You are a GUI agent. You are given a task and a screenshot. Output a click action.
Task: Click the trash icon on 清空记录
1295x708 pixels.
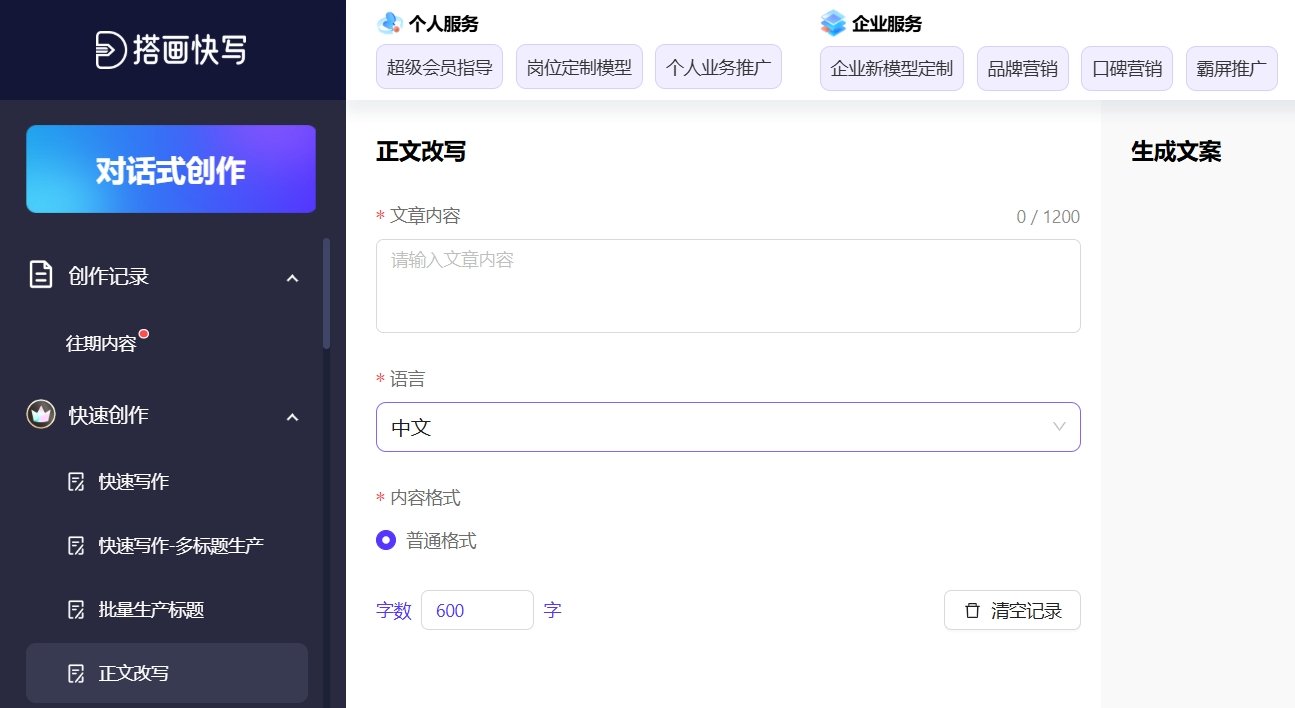coord(971,610)
